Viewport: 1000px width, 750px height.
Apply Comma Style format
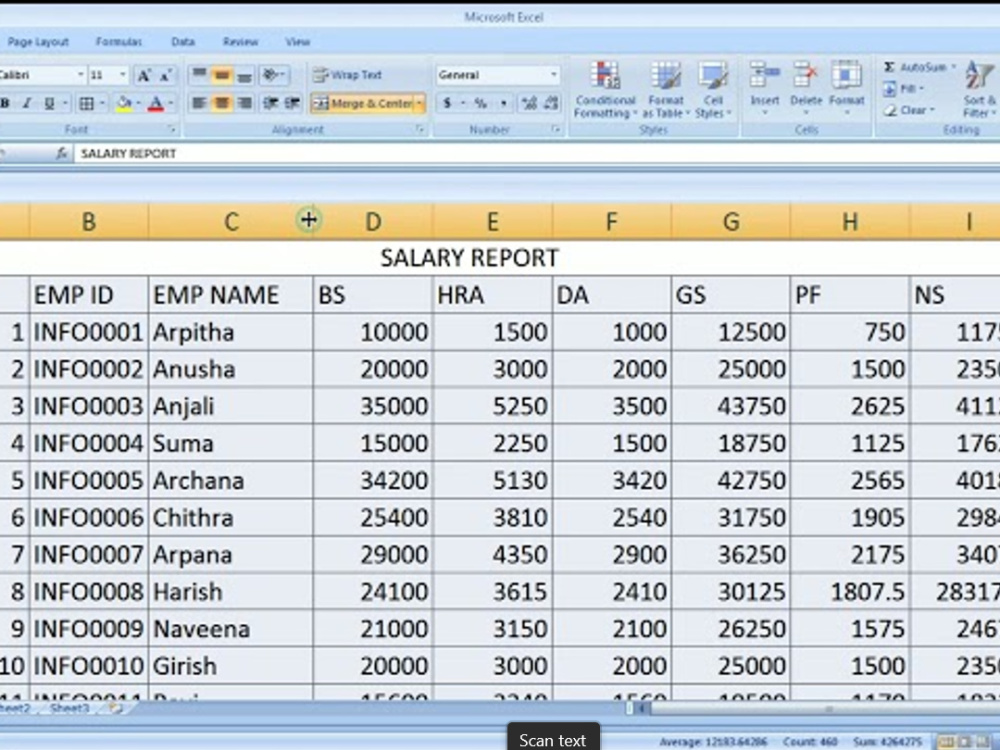[504, 103]
